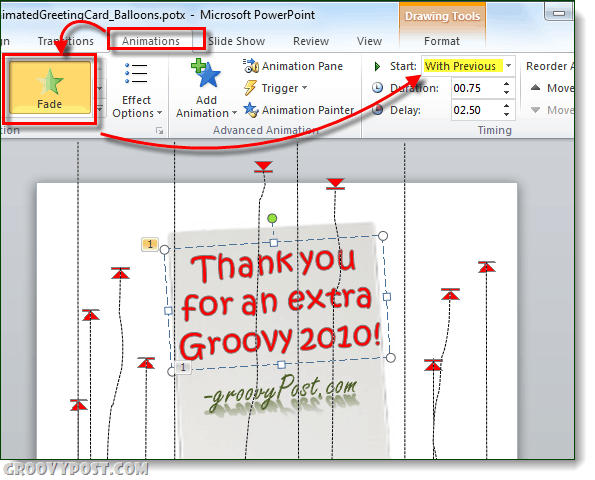Click the top-middle resize handle

(x=274, y=242)
